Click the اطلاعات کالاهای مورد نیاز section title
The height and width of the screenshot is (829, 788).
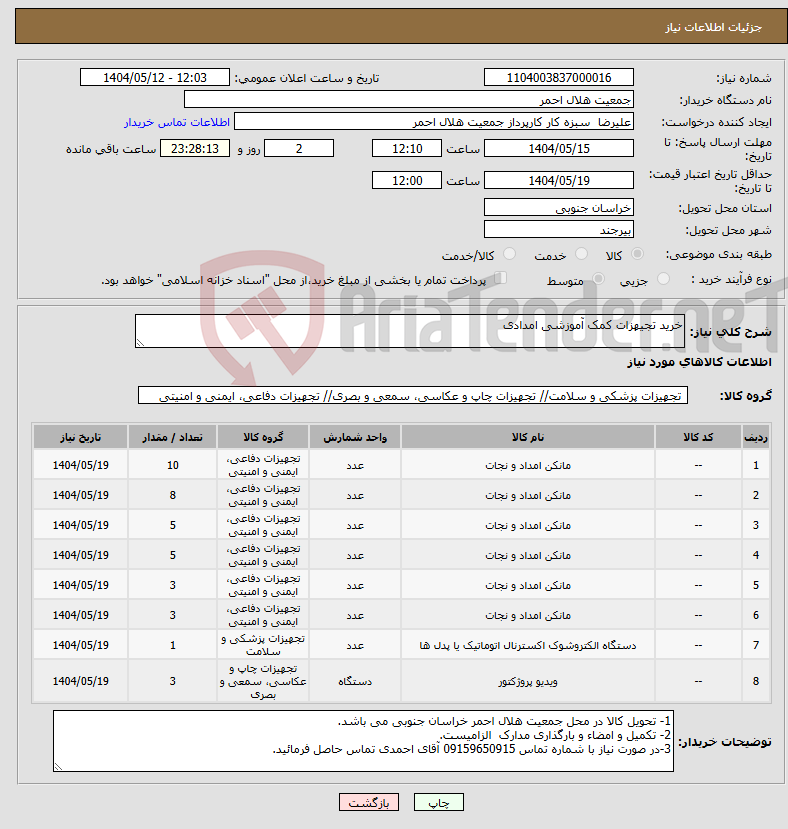click(x=699, y=362)
